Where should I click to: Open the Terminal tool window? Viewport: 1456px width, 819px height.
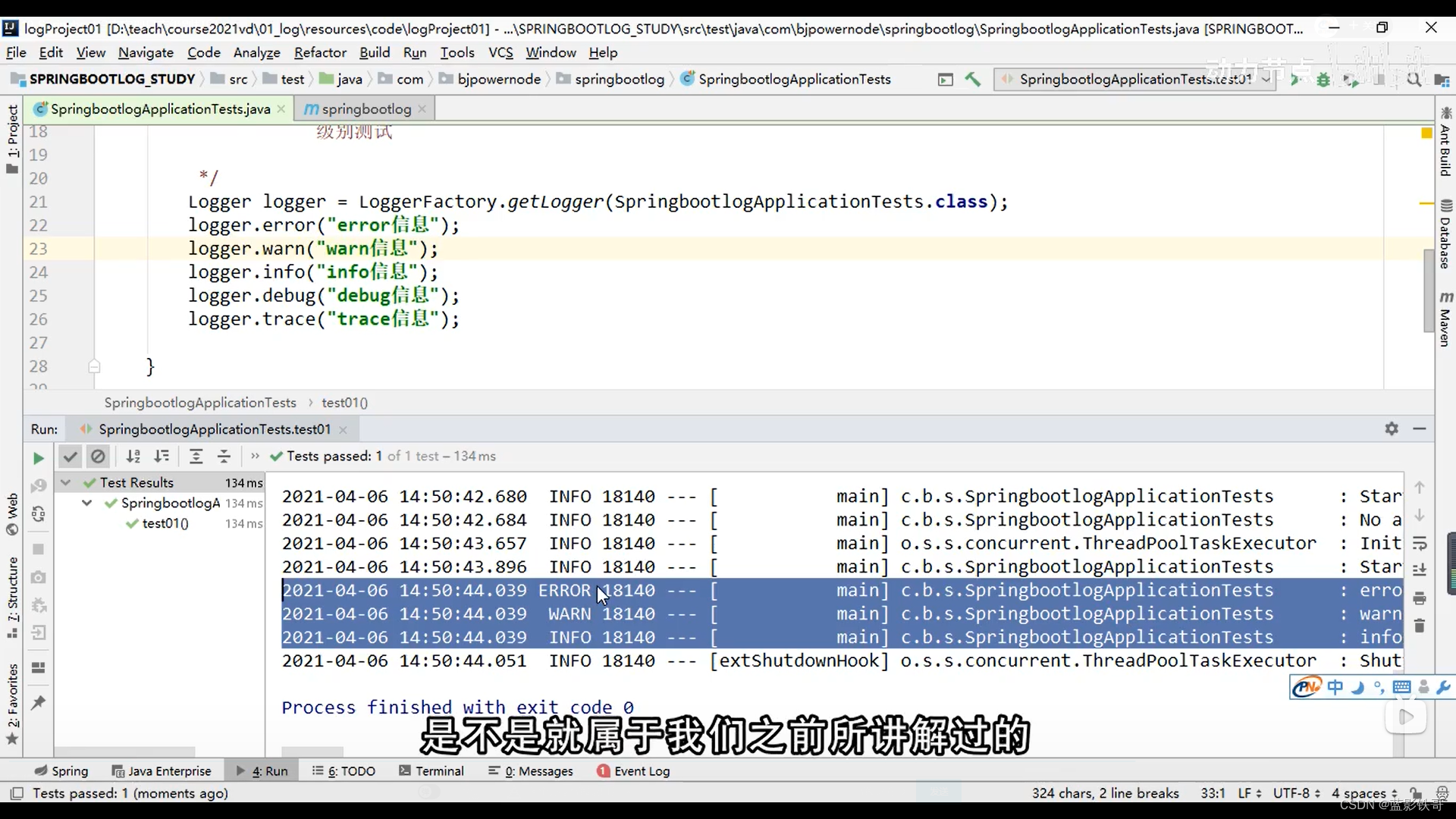point(431,770)
